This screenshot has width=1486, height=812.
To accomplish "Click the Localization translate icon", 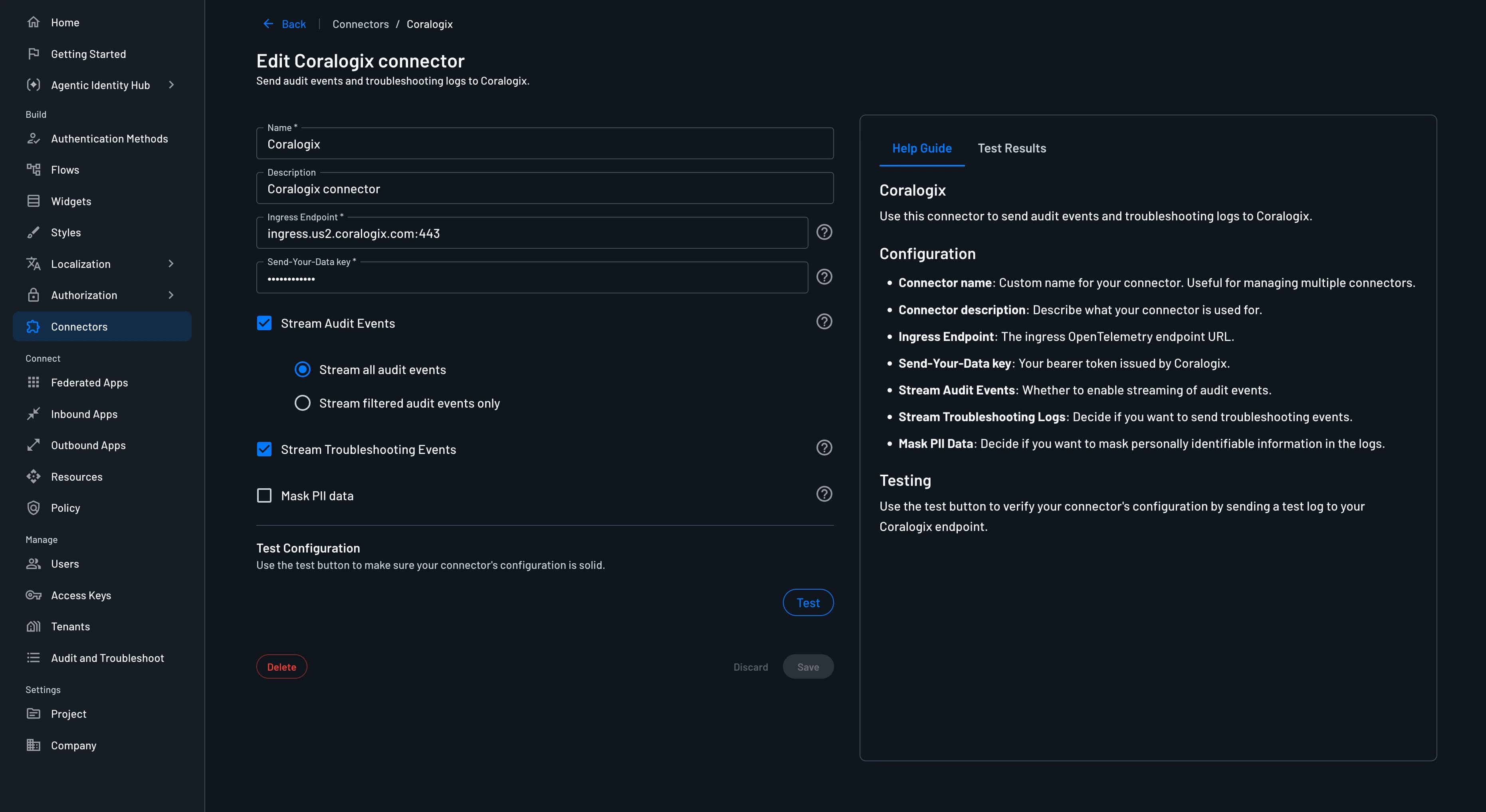I will 34,263.
